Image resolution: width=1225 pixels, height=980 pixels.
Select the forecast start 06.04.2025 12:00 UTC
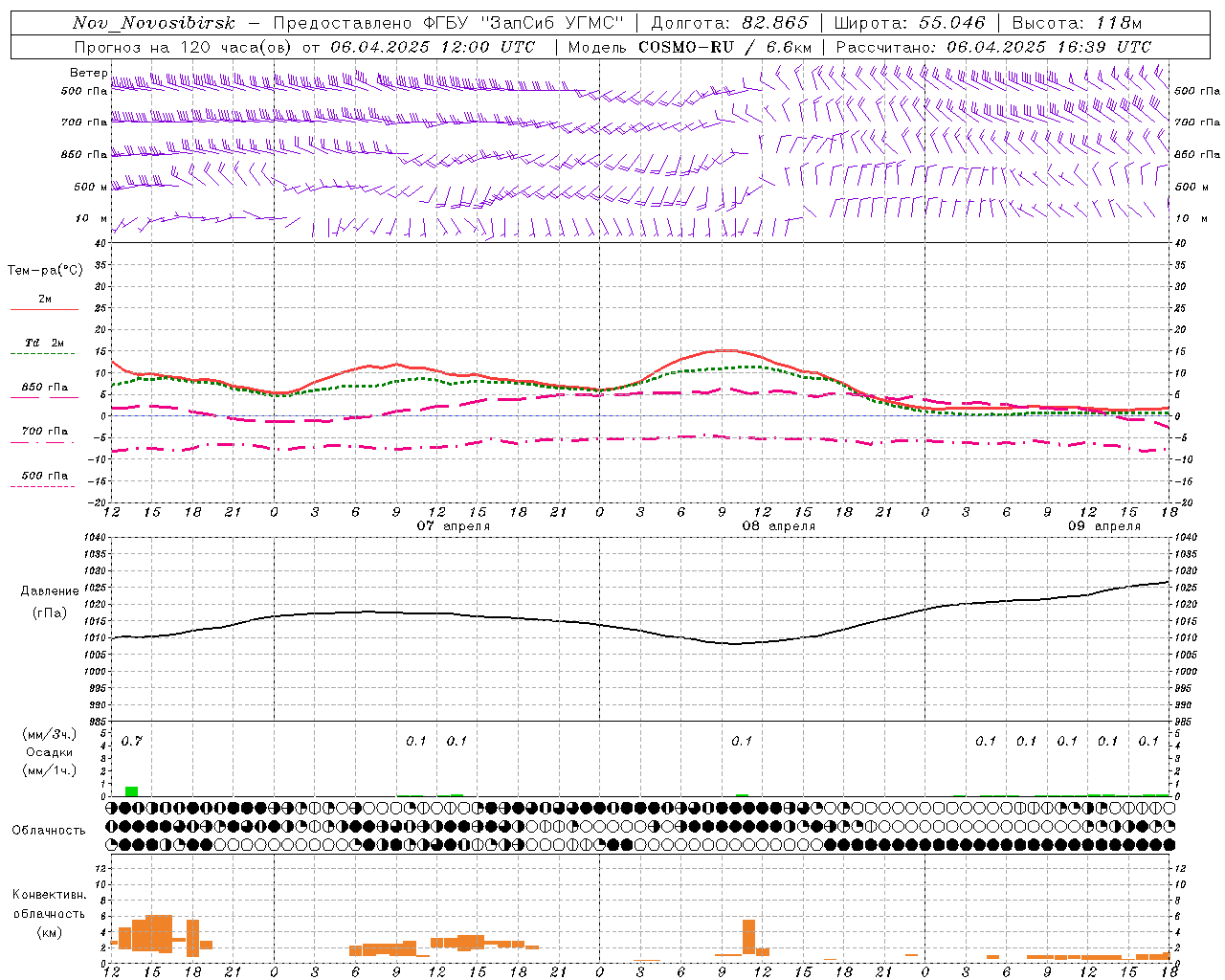tap(433, 47)
